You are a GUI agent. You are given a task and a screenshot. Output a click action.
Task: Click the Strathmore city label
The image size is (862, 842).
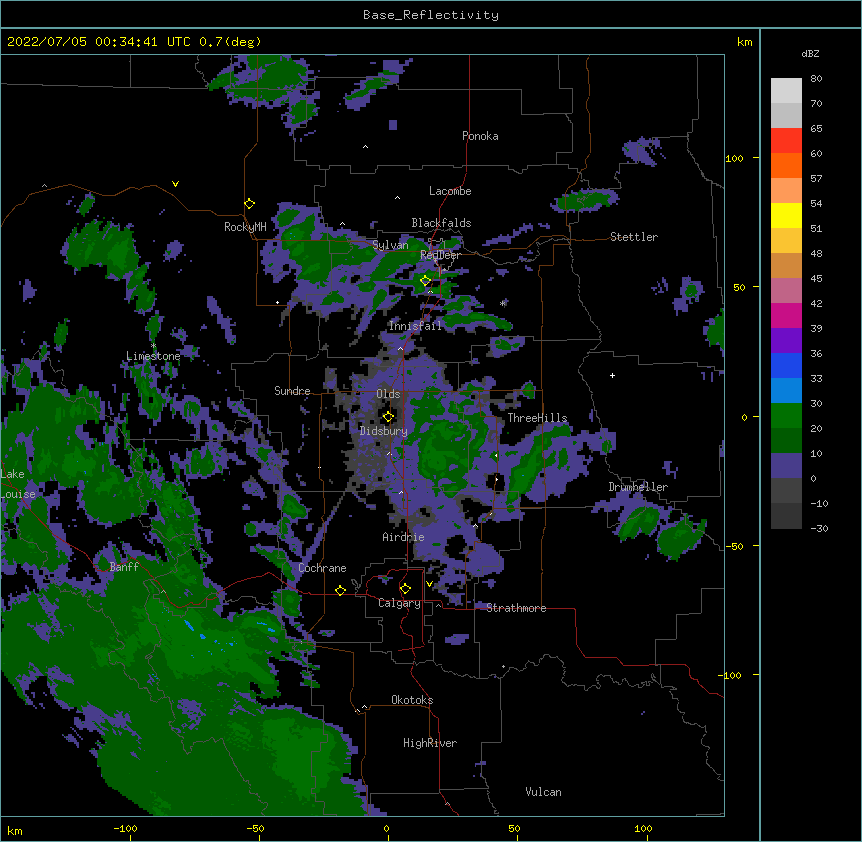(x=516, y=608)
